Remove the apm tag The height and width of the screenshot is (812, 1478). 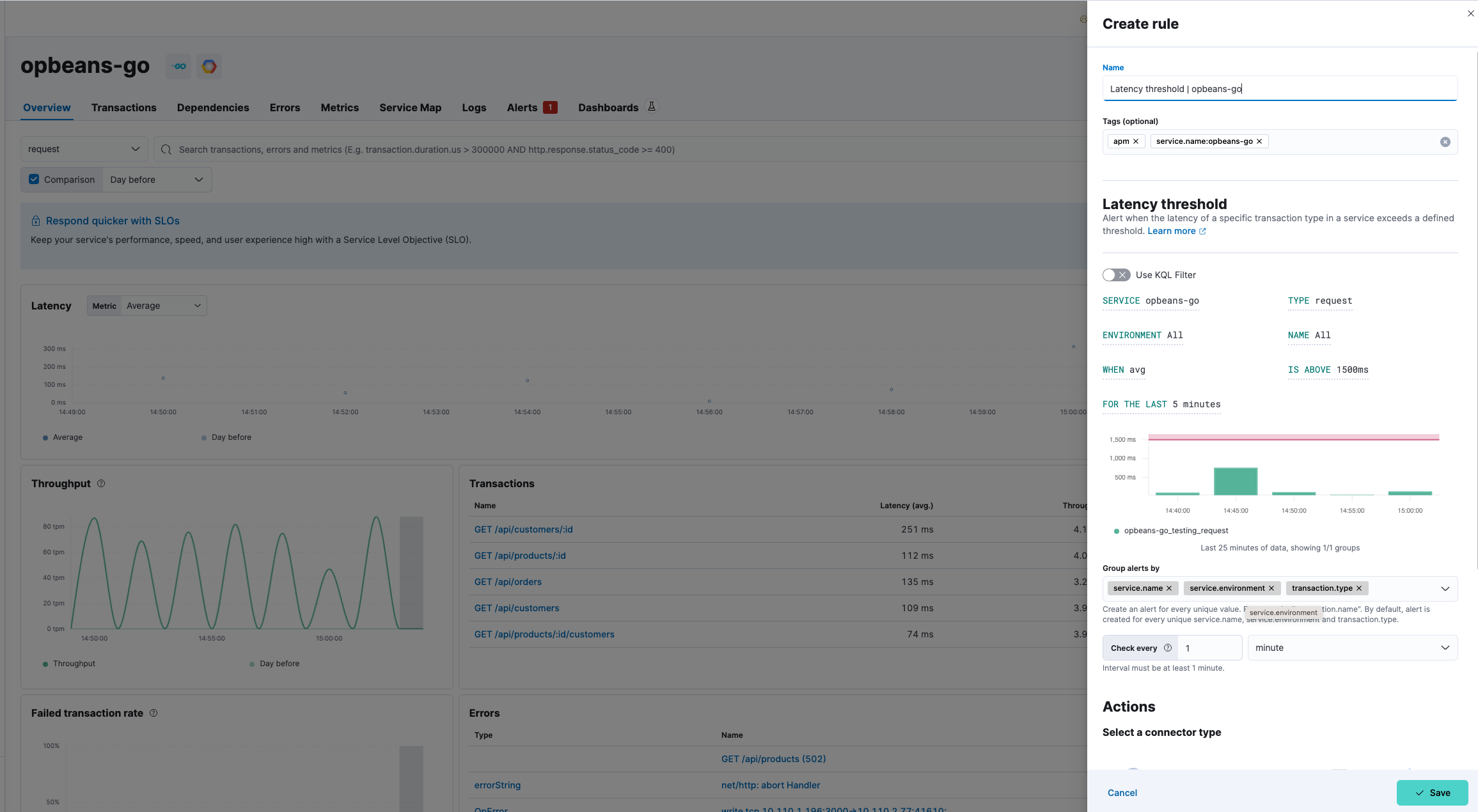click(1136, 141)
